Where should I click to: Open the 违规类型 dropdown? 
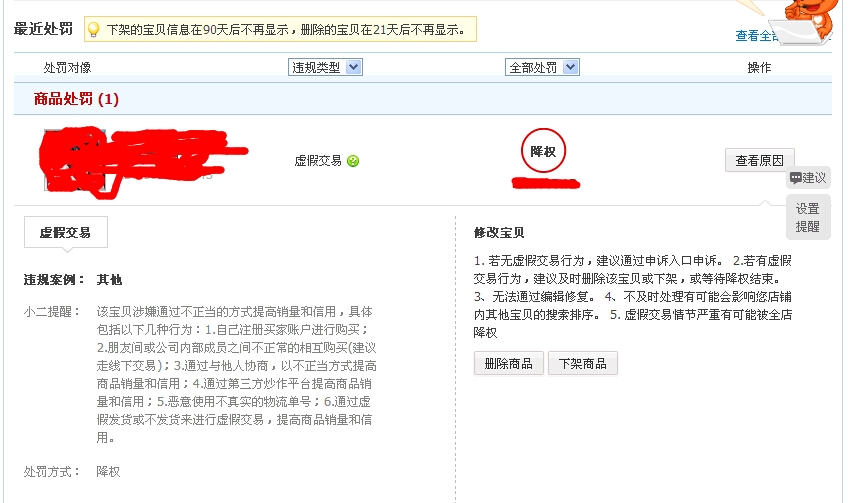pyautogui.click(x=325, y=67)
